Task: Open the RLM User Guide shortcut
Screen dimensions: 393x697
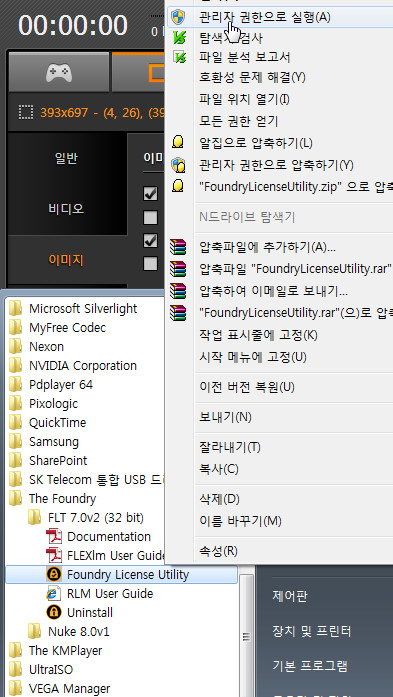Action: 110,594
